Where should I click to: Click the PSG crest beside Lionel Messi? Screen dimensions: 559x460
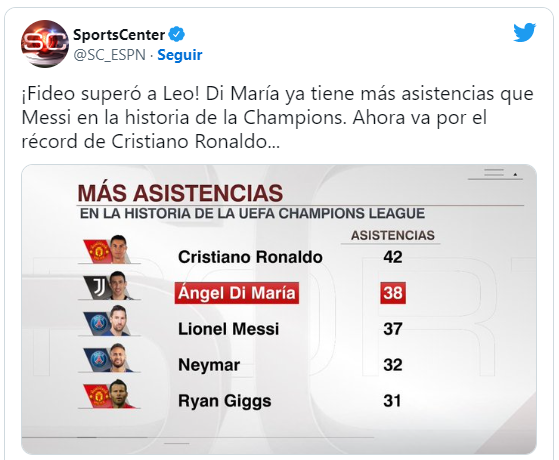[x=97, y=323]
